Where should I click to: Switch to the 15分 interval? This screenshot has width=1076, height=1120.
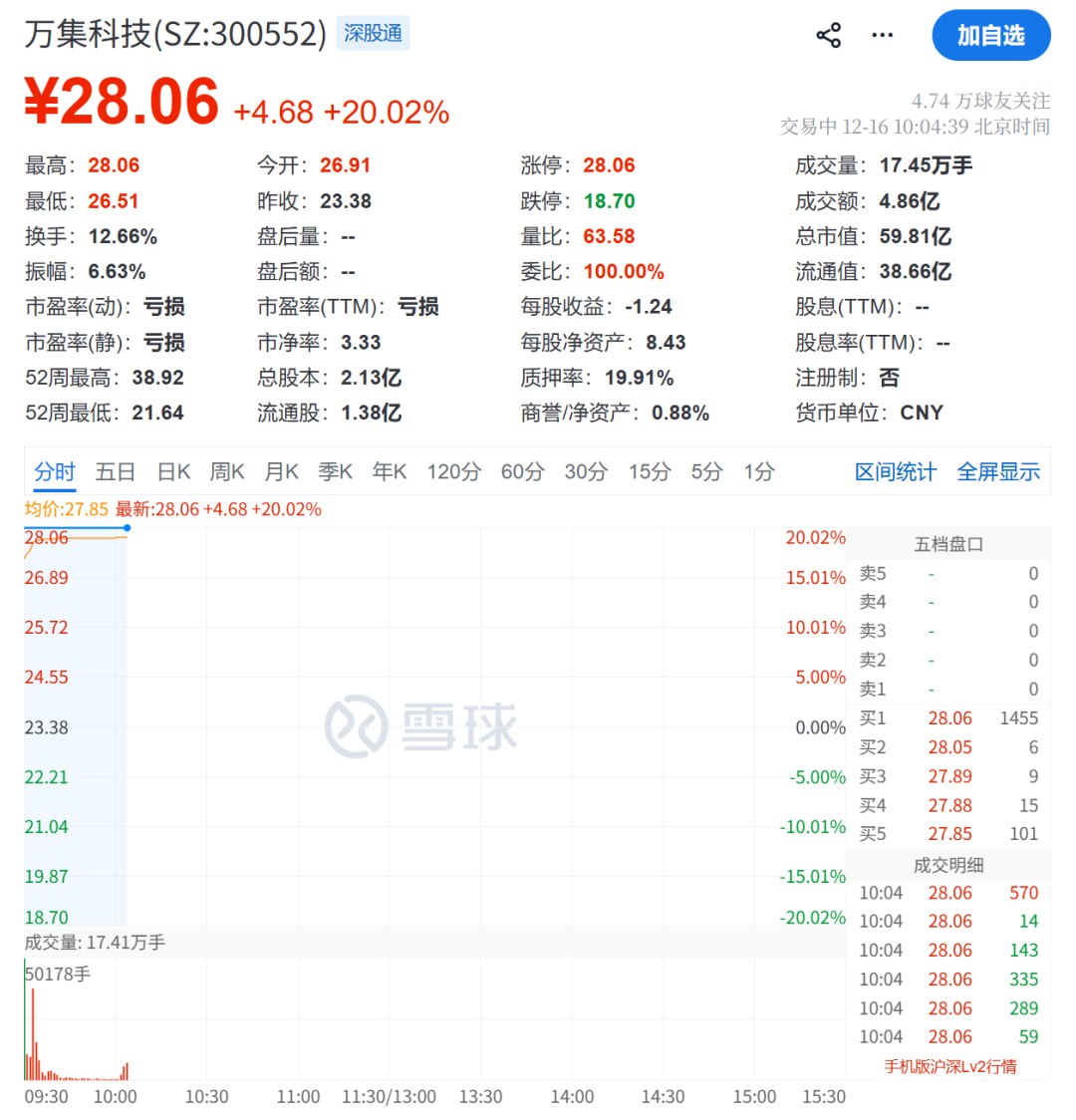coord(649,472)
